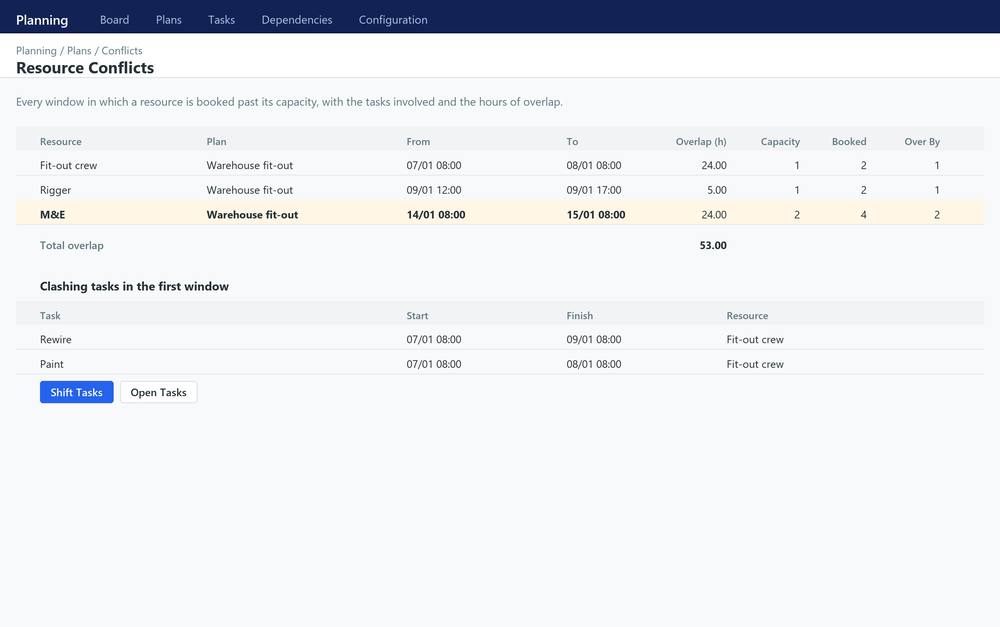The height and width of the screenshot is (627, 1000).
Task: Open the Configuration menu item
Action: pyautogui.click(x=393, y=20)
